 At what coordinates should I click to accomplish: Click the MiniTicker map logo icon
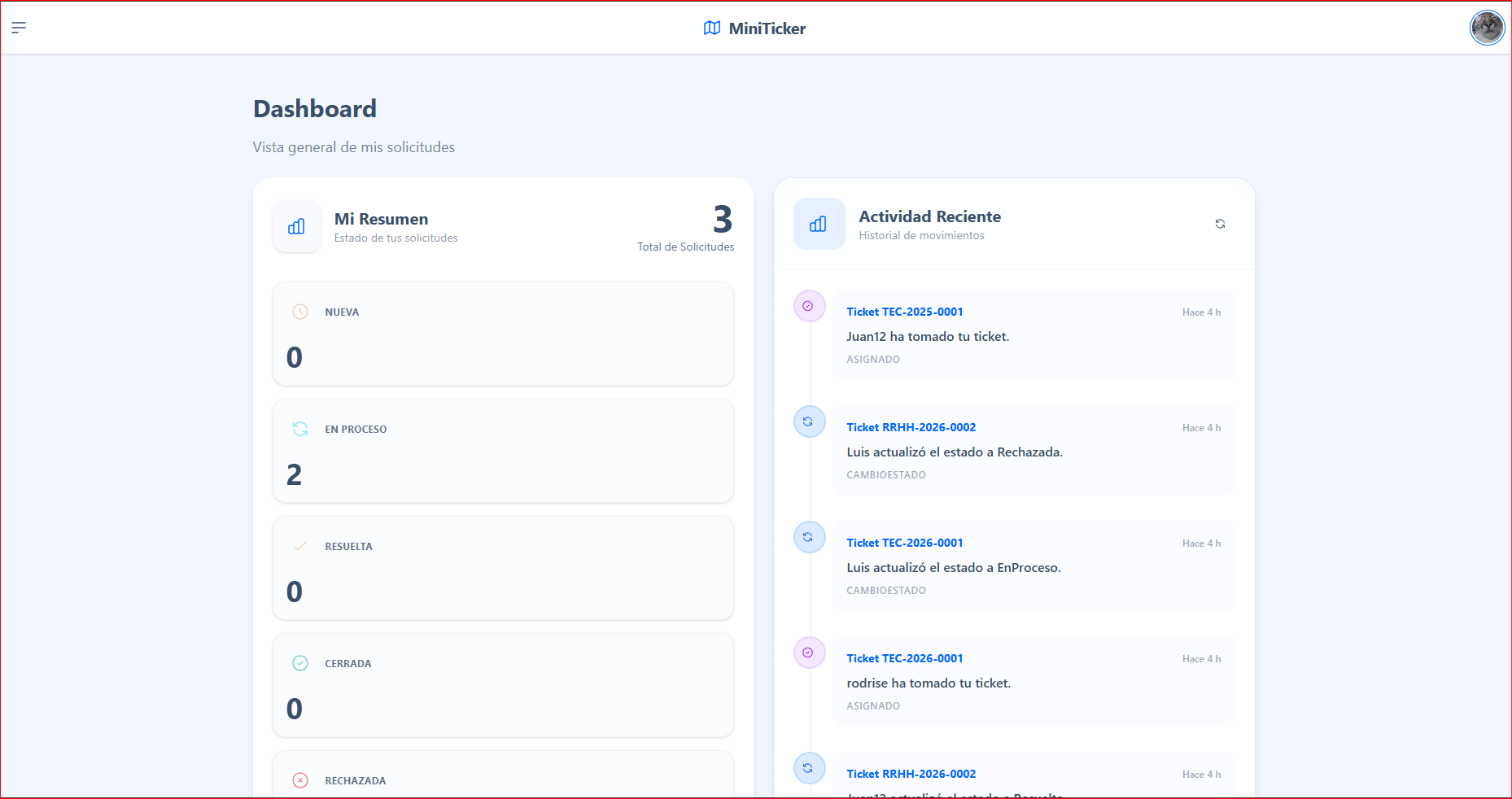(711, 28)
